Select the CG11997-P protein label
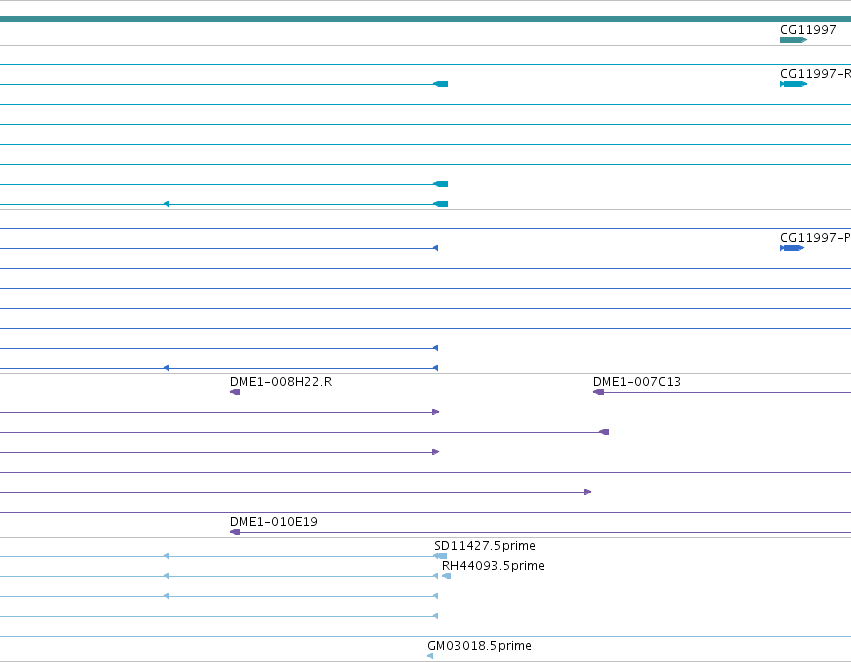The height and width of the screenshot is (662, 851). pyautogui.click(x=815, y=238)
